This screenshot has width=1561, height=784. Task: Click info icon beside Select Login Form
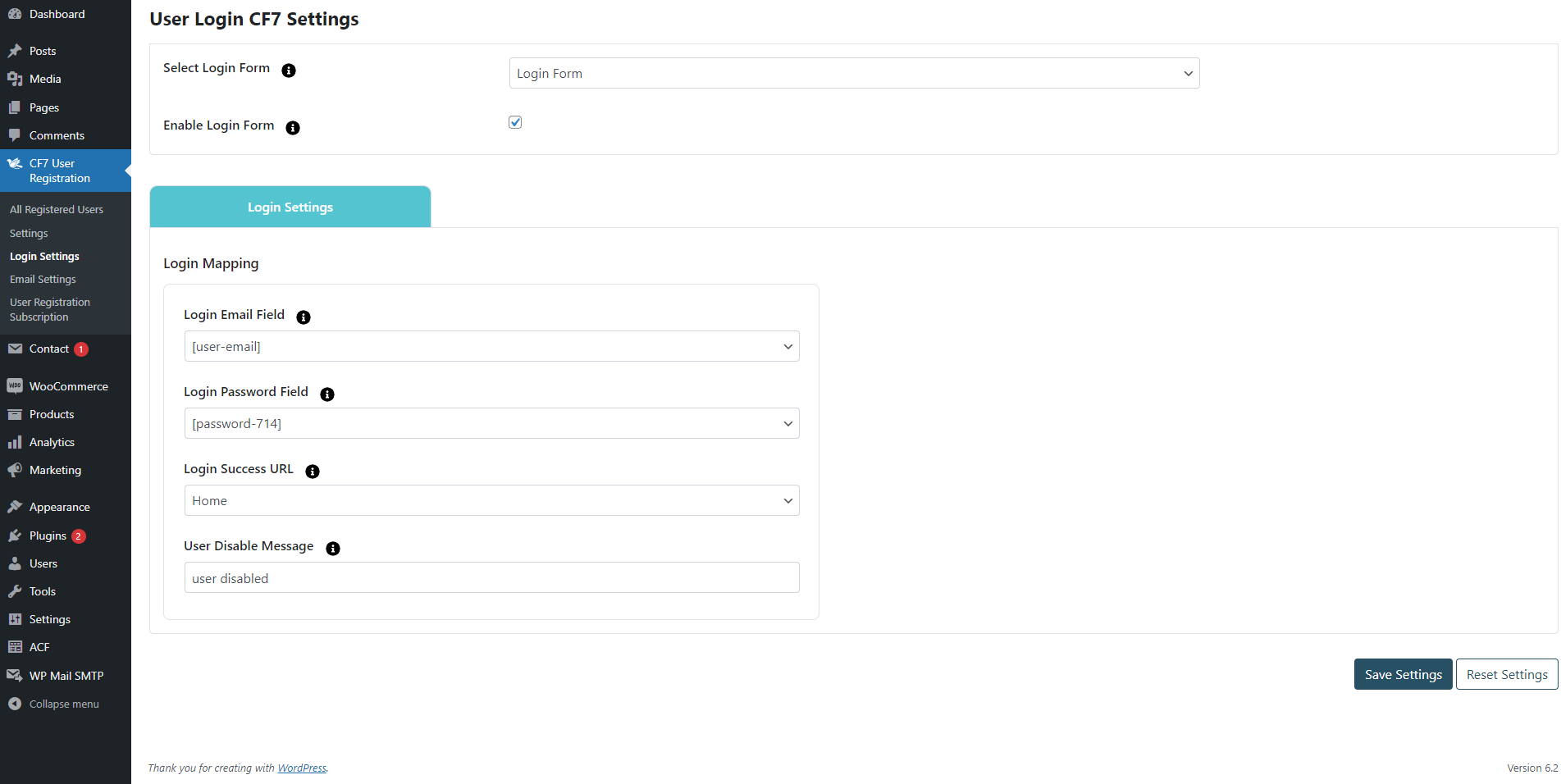pyautogui.click(x=289, y=71)
